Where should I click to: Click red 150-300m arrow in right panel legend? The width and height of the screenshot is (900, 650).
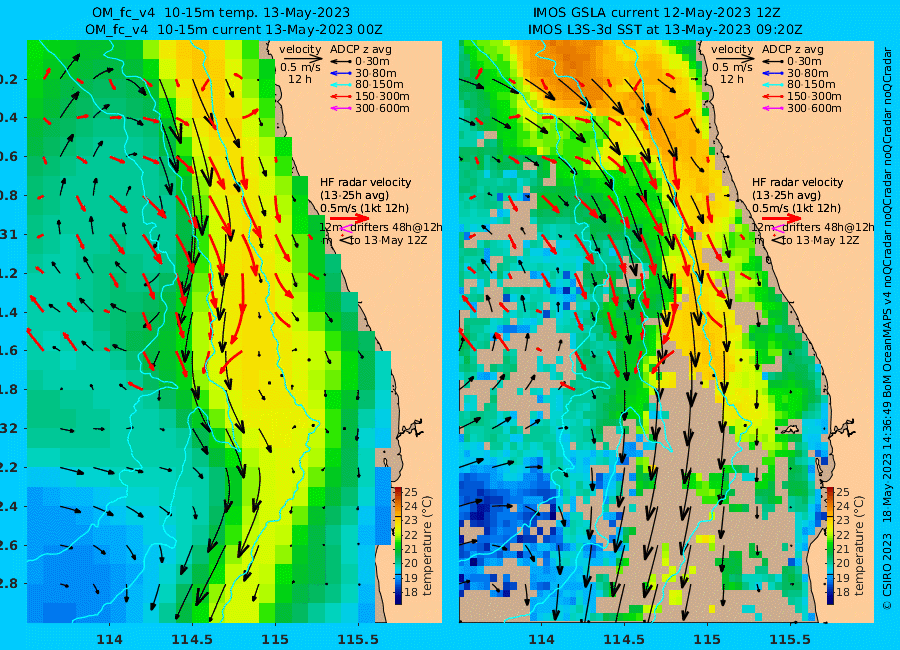[773, 96]
